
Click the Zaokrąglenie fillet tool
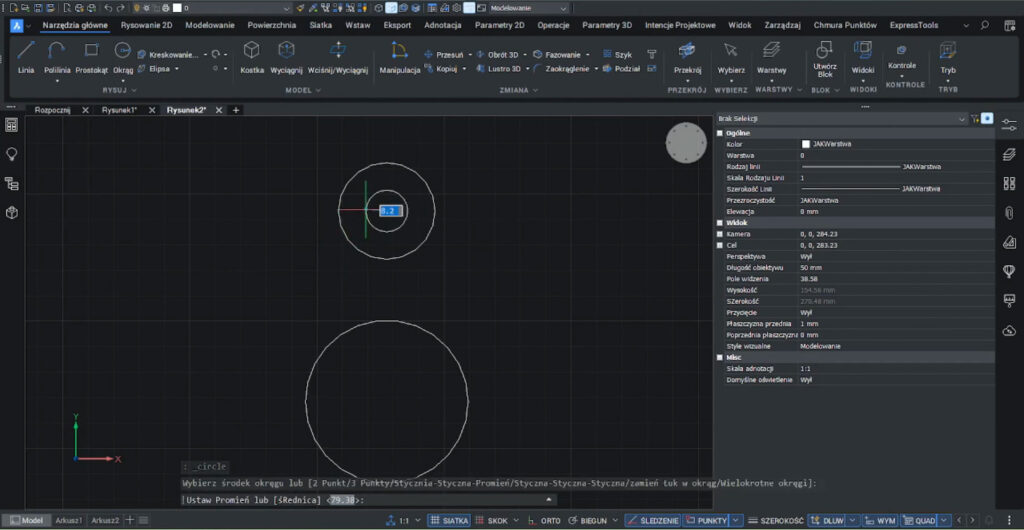561,69
